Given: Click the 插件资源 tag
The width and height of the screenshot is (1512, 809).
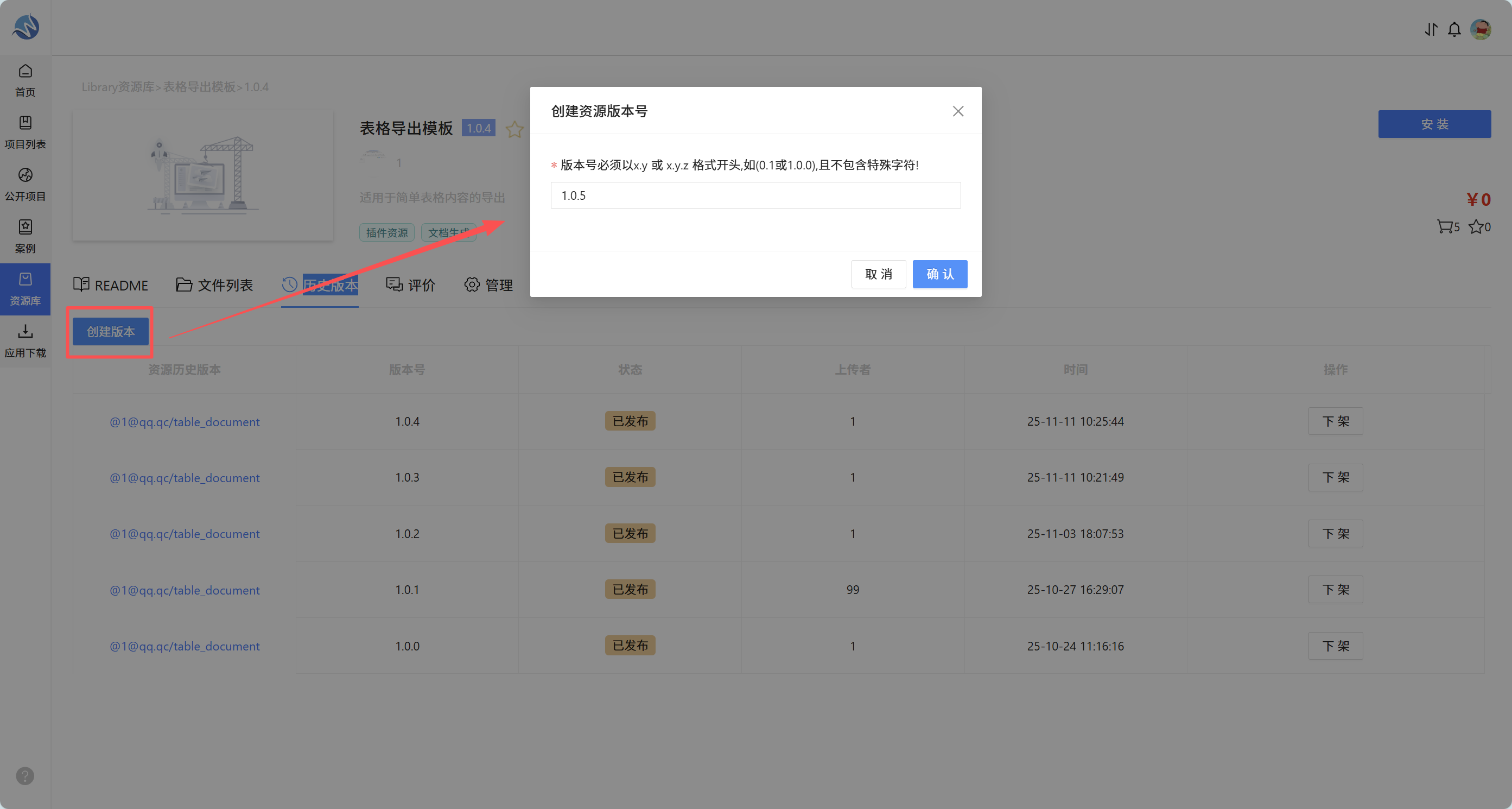Looking at the screenshot, I should click(387, 232).
